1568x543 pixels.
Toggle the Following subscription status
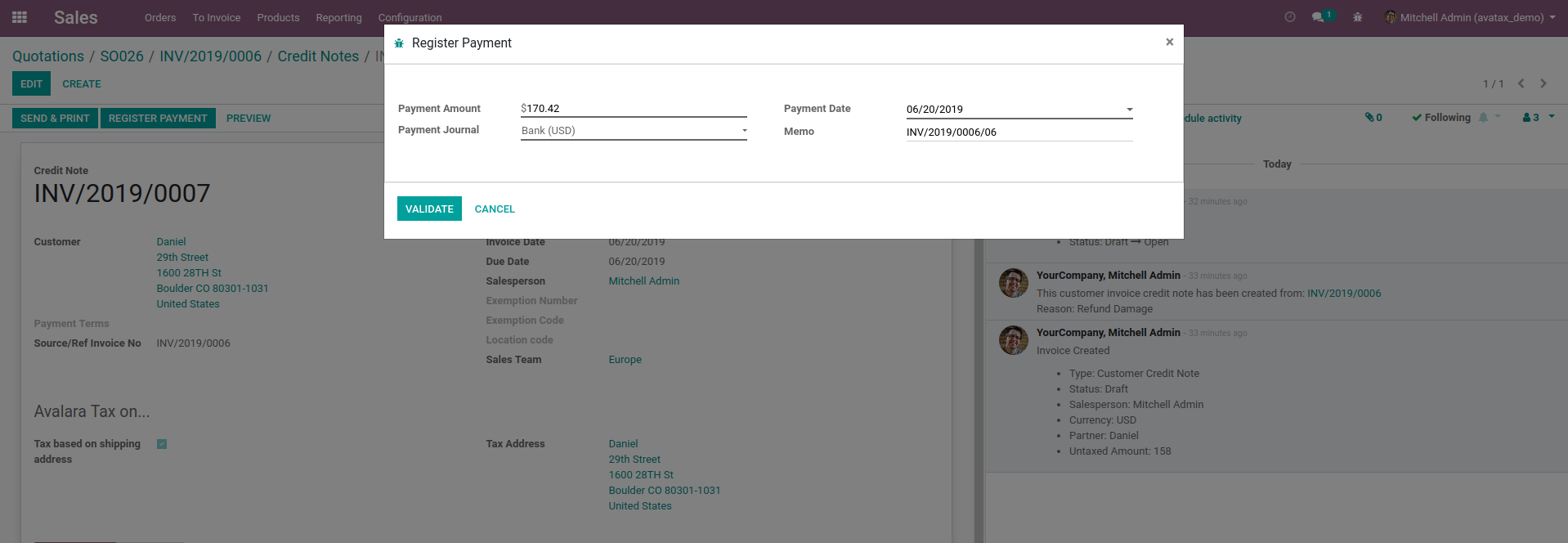pos(1440,118)
